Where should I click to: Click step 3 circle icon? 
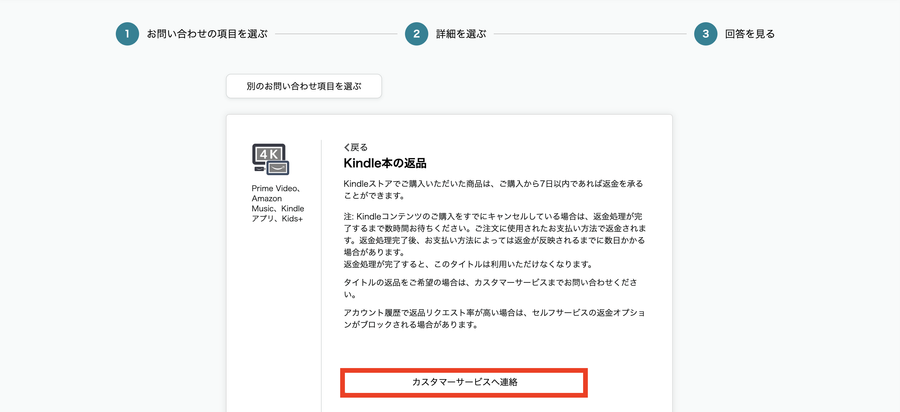click(x=705, y=34)
